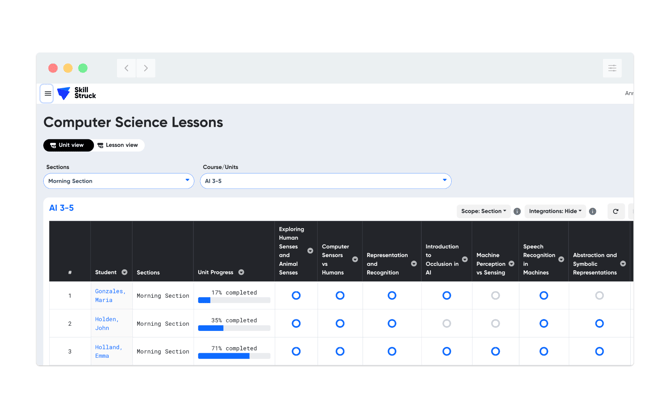Click sort icon on Student column

click(x=124, y=272)
